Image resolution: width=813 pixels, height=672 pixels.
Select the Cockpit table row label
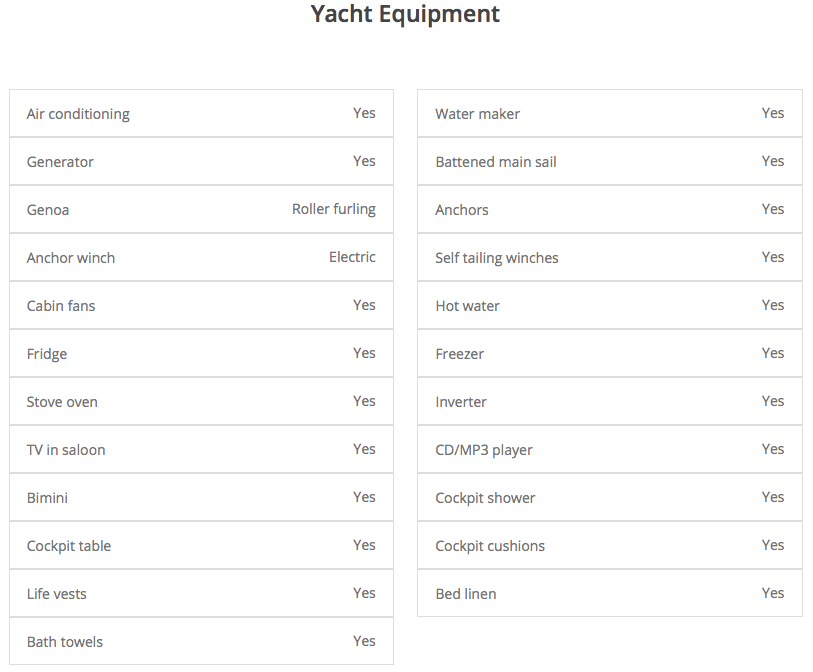coord(69,546)
